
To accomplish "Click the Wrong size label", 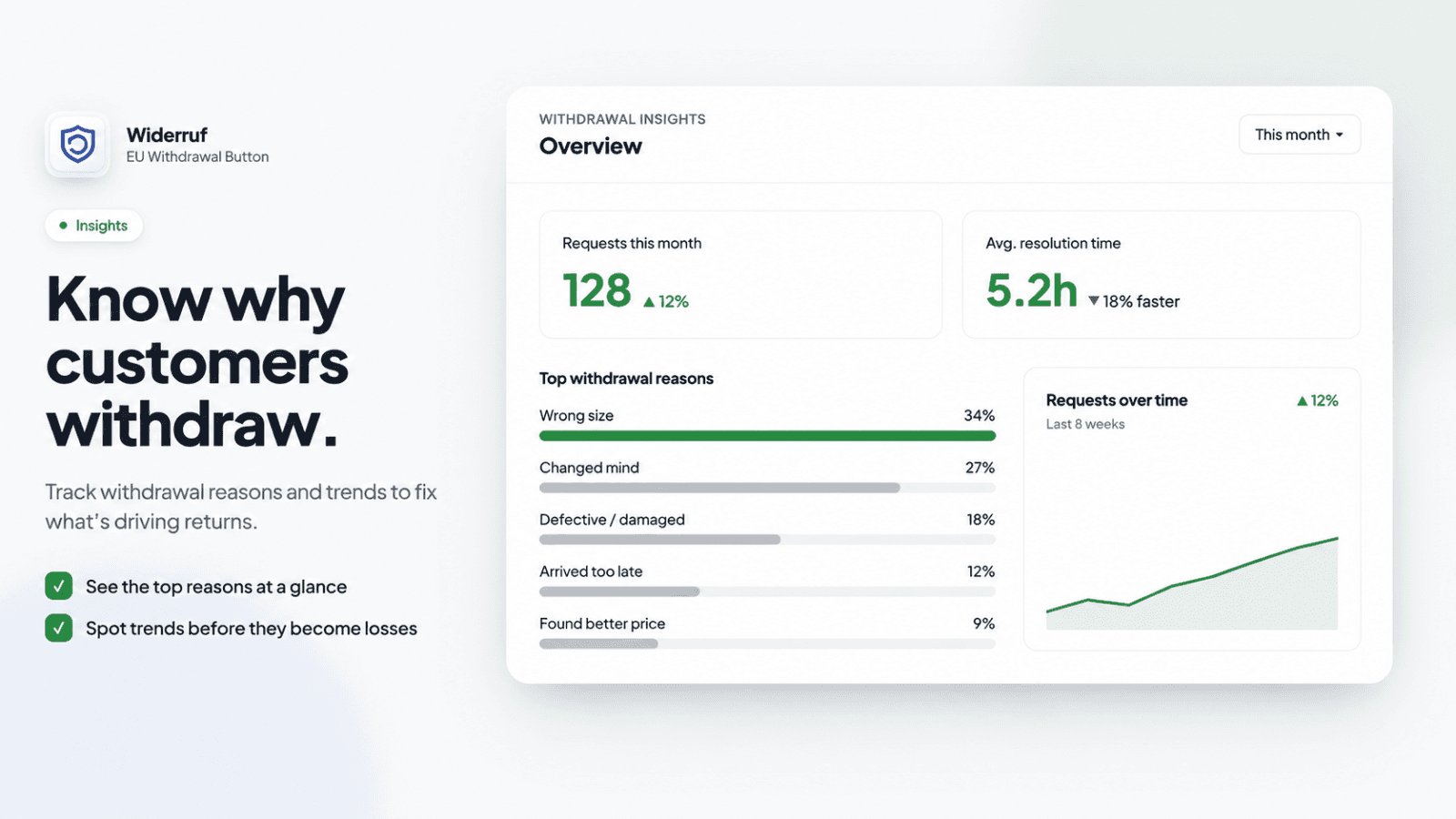I will click(x=576, y=416).
